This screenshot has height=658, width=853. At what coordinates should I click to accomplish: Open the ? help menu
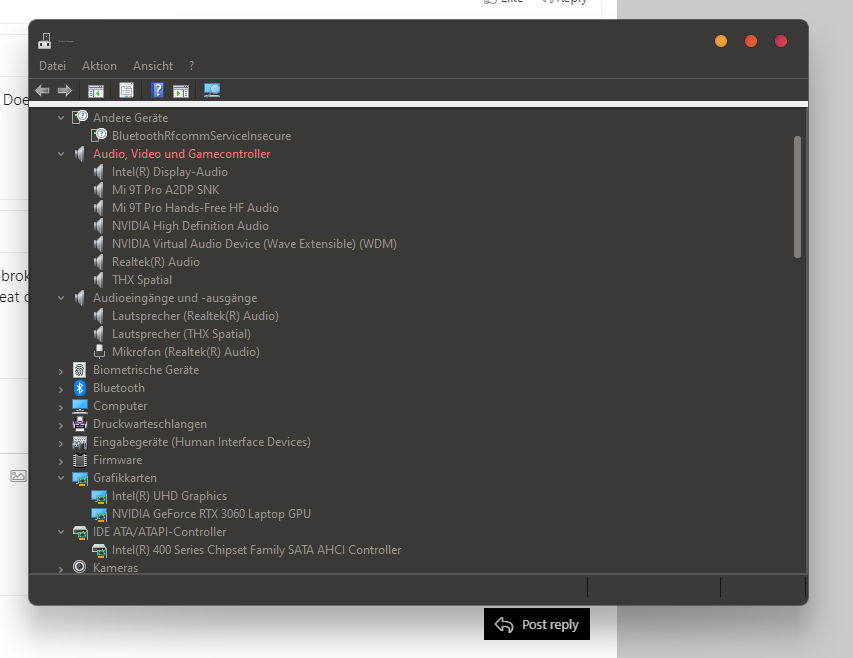191,66
